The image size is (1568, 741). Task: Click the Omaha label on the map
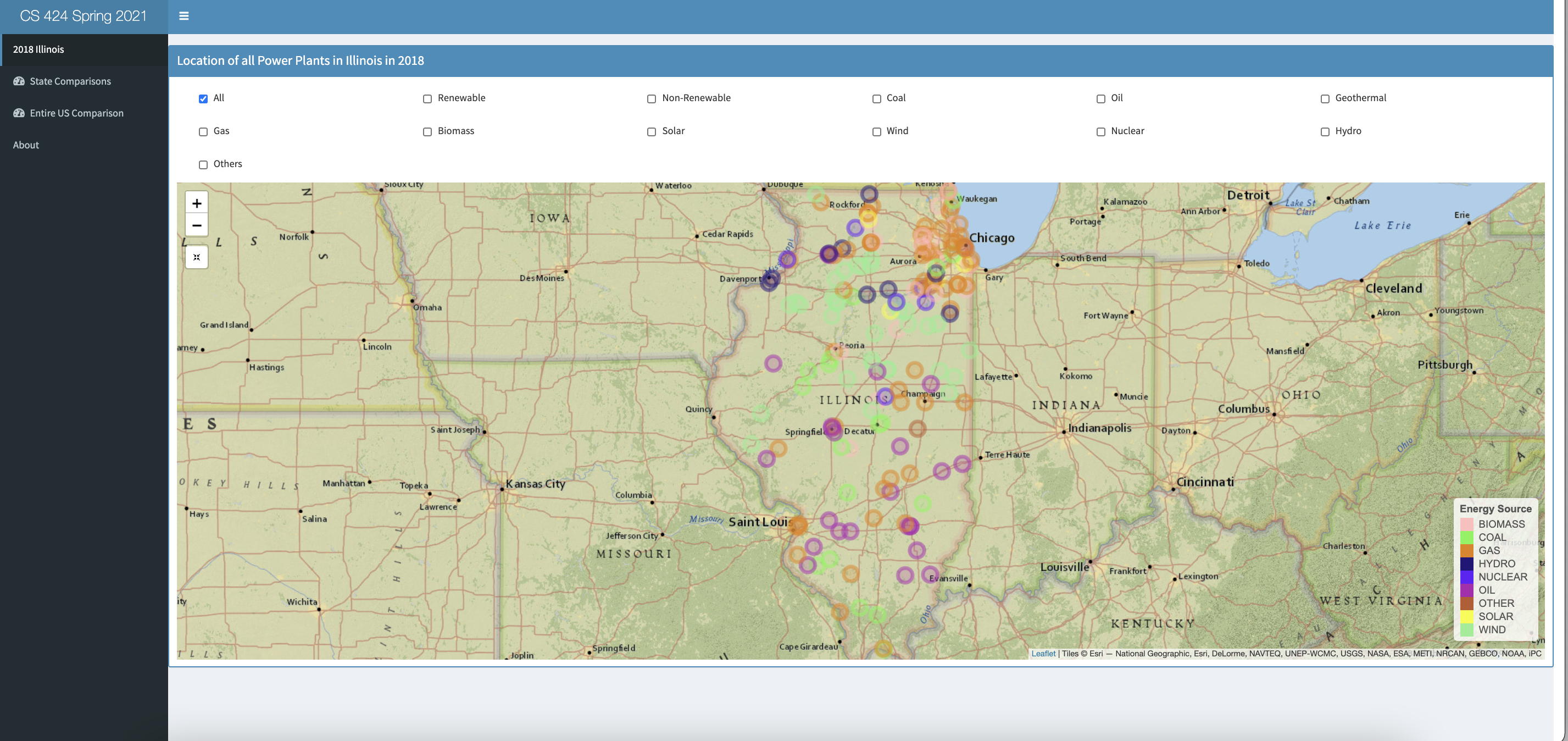pyautogui.click(x=427, y=307)
